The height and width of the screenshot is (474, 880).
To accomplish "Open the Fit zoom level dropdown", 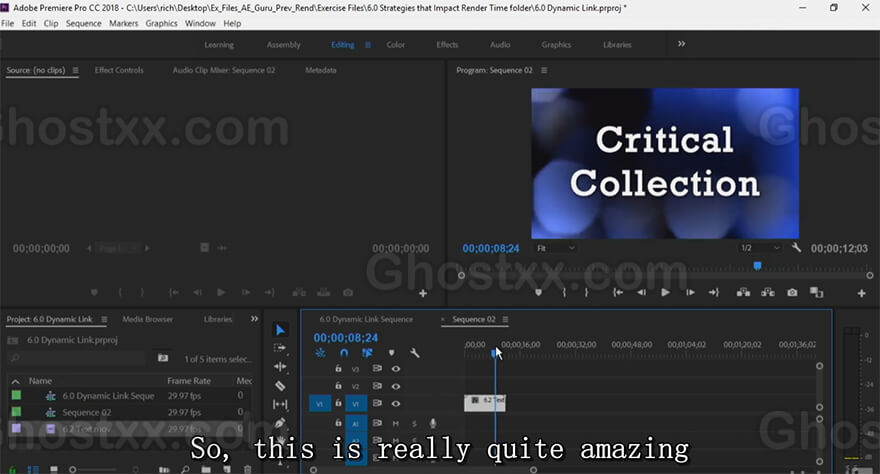I will click(556, 248).
